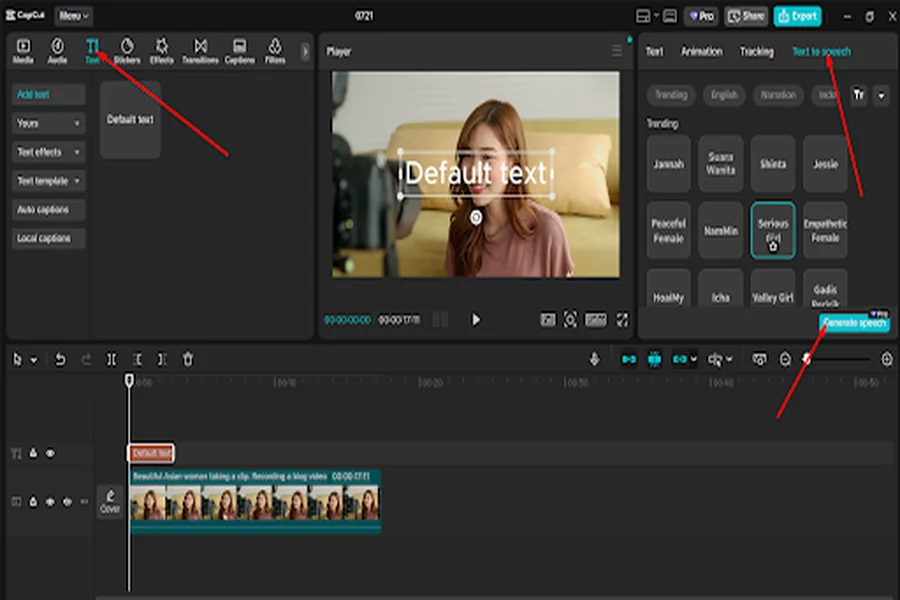
Task: Expand the Text effects dropdown
Action: (x=49, y=152)
